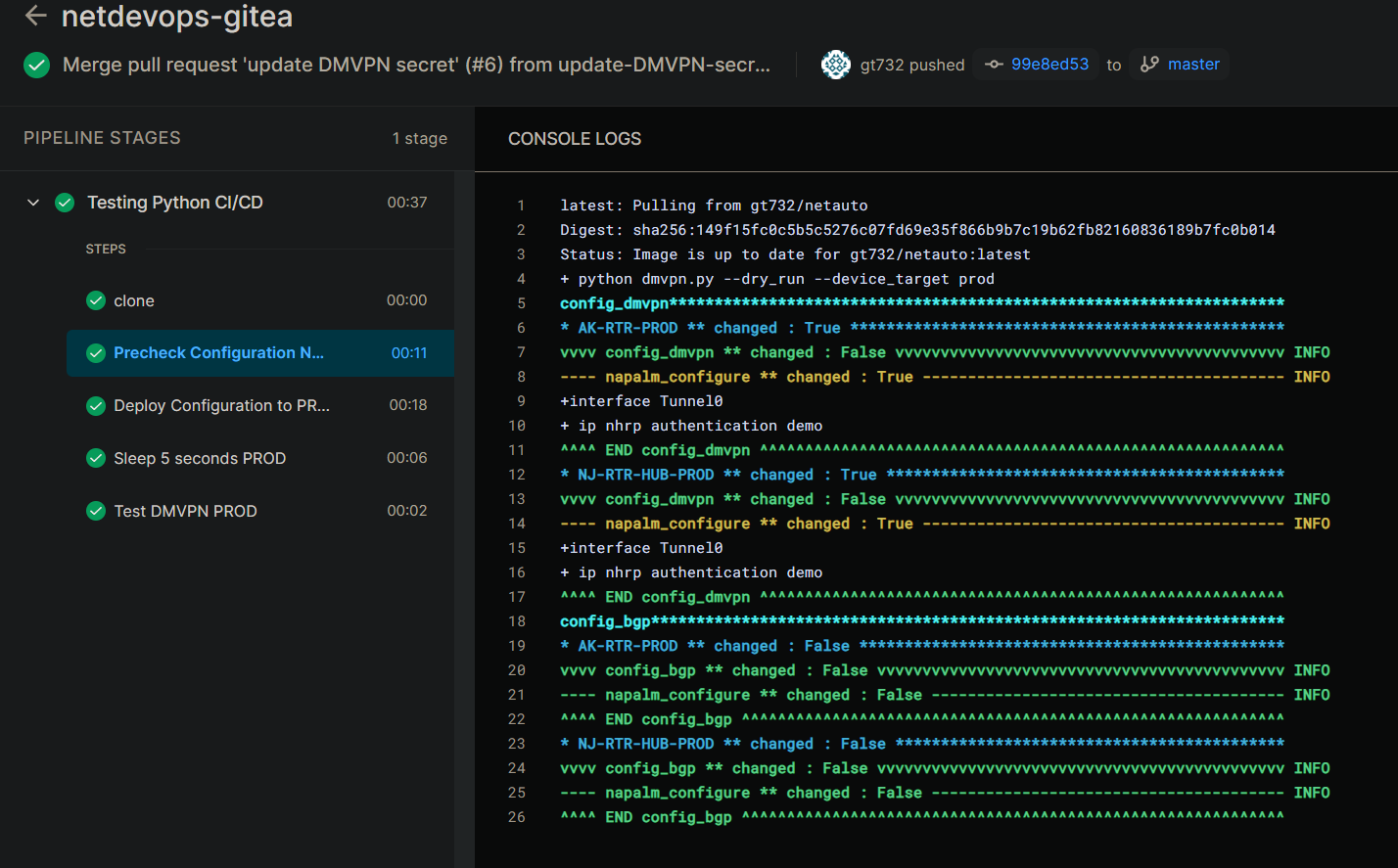Select the clone step

coord(134,300)
